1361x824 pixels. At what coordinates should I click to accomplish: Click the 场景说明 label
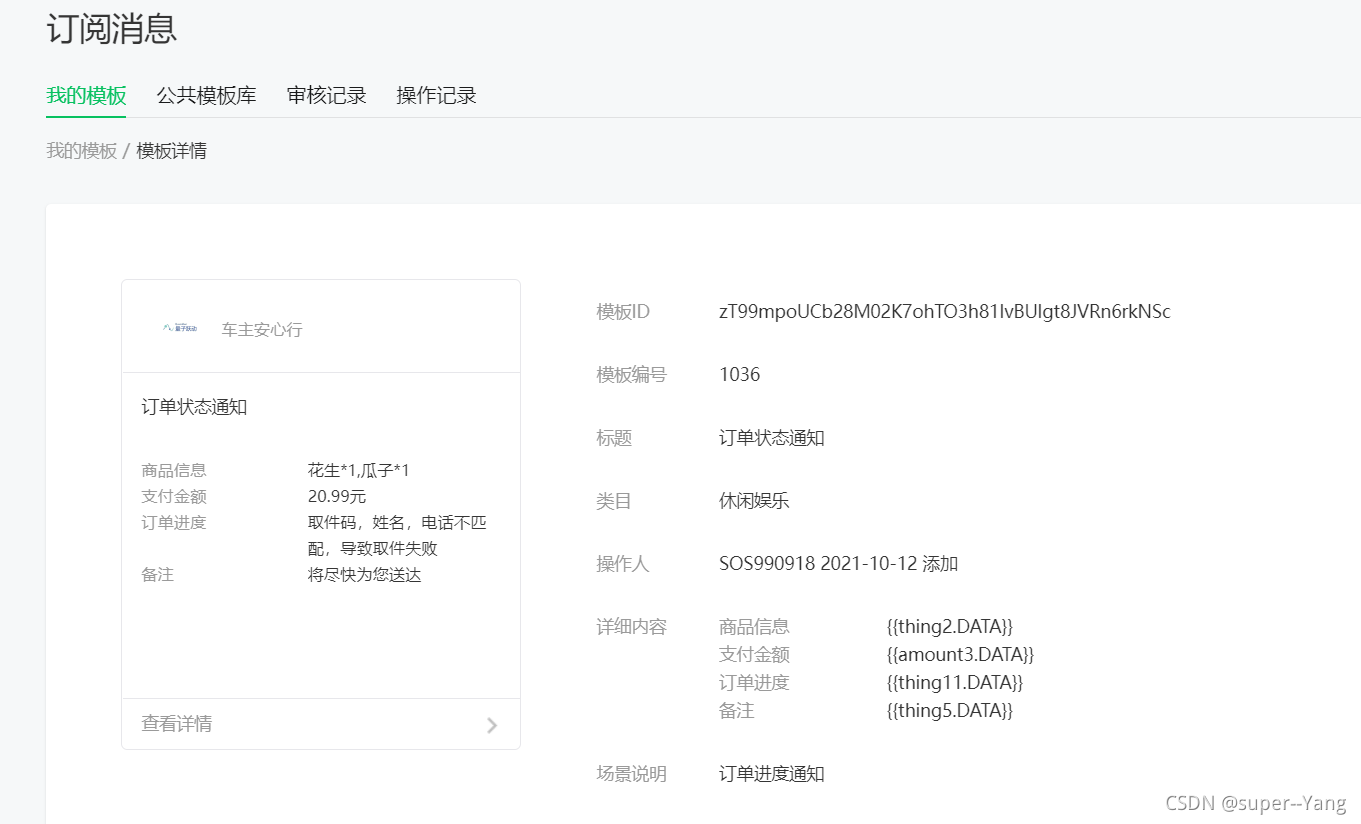tap(631, 774)
